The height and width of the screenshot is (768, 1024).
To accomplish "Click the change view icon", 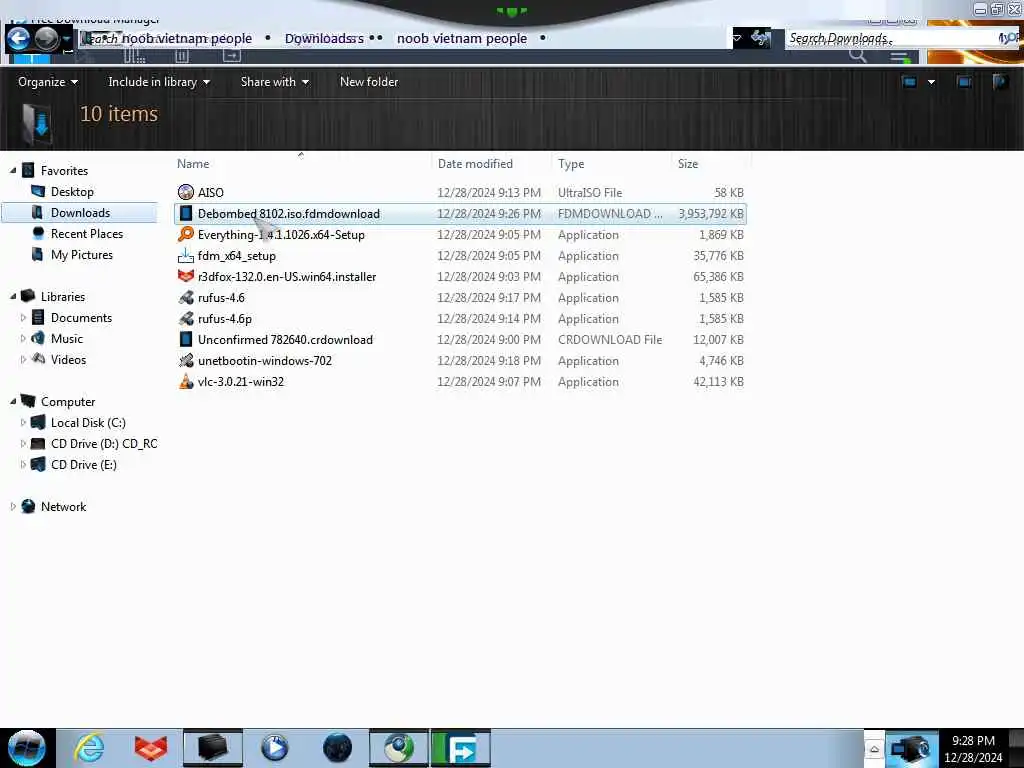I will tap(909, 82).
